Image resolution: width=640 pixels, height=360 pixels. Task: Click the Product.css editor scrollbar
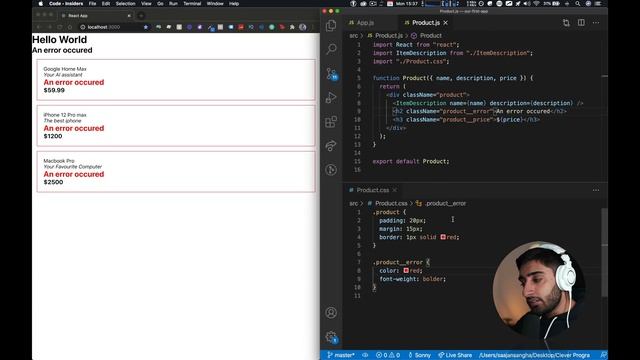[604, 253]
